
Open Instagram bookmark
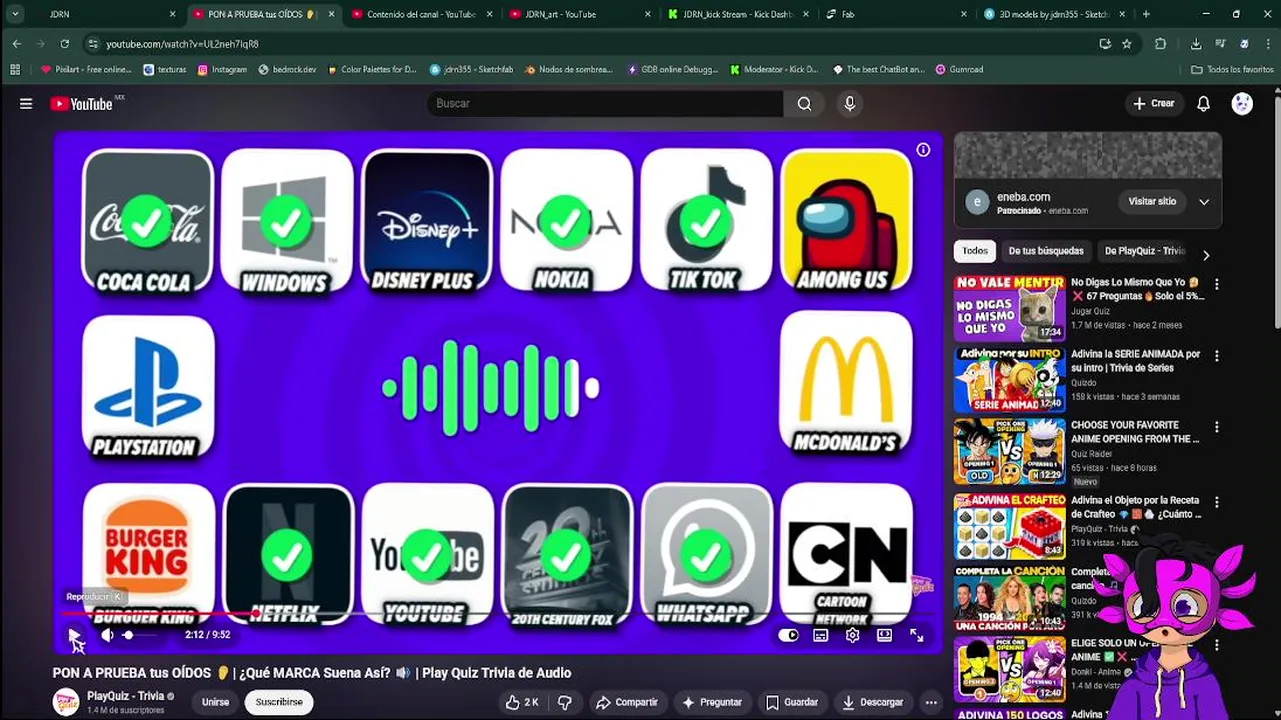click(x=222, y=69)
